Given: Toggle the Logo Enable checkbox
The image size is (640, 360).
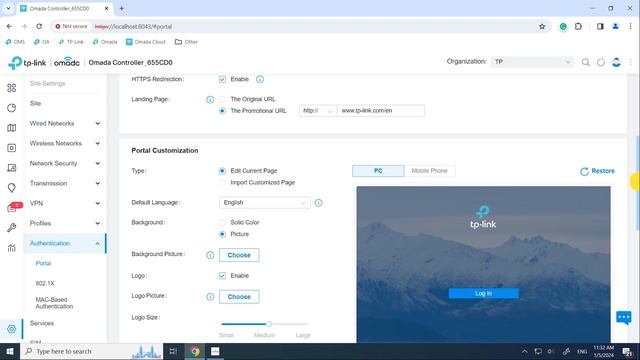Looking at the screenshot, I should (222, 276).
